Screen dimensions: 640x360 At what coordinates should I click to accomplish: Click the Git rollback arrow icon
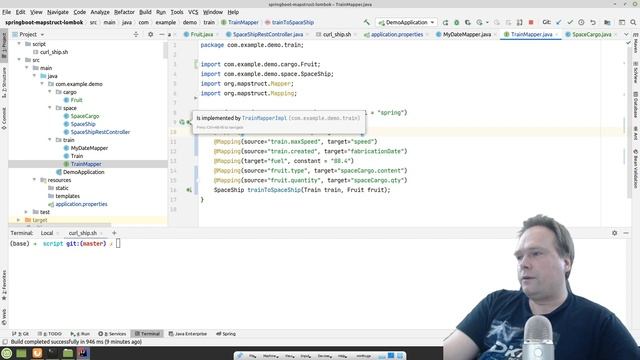[x=593, y=22]
